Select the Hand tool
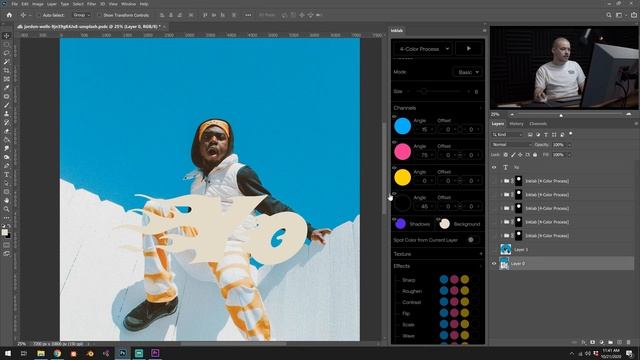Image resolution: width=640 pixels, height=360 pixels. coord(6,200)
